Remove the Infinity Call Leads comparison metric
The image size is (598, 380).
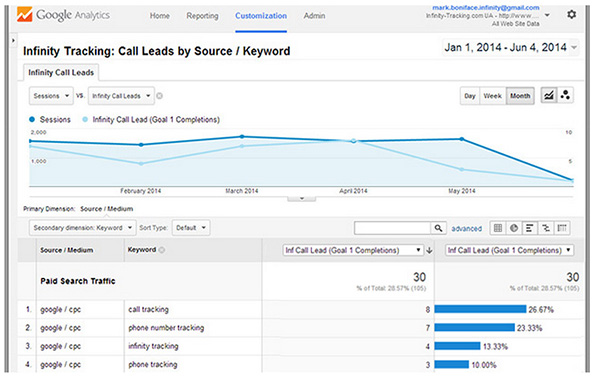(159, 96)
